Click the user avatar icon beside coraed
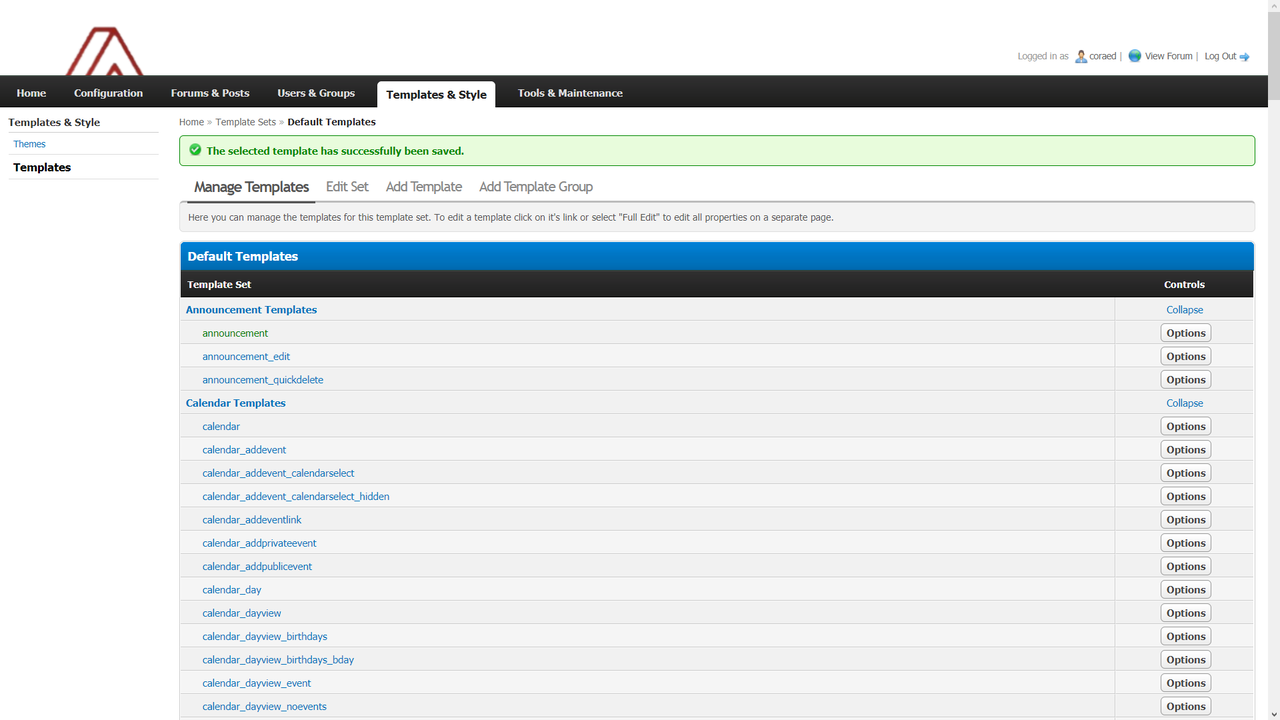 1081,57
